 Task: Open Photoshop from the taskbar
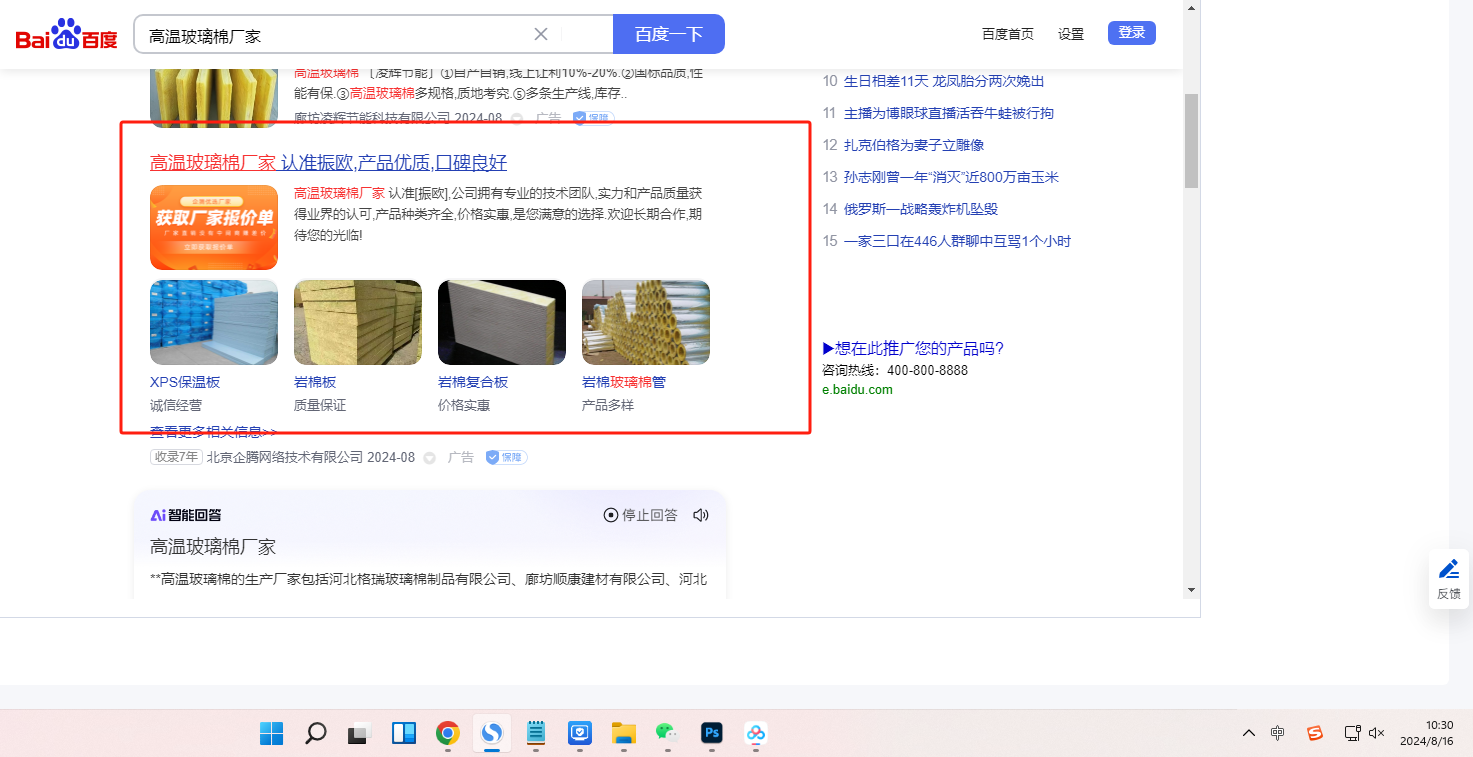coord(711,733)
